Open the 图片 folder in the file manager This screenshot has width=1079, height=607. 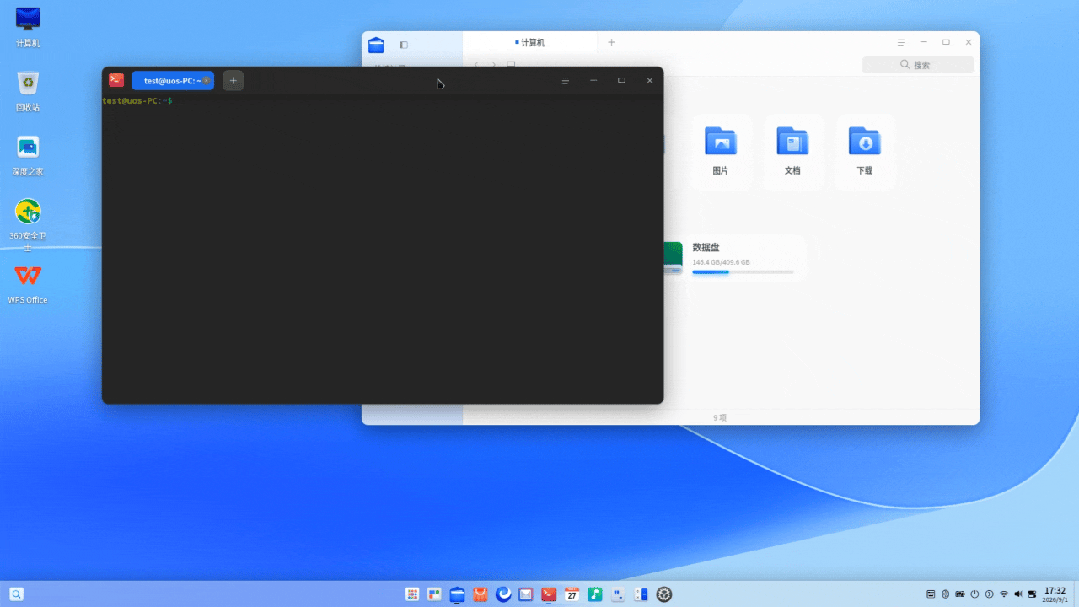click(x=720, y=151)
